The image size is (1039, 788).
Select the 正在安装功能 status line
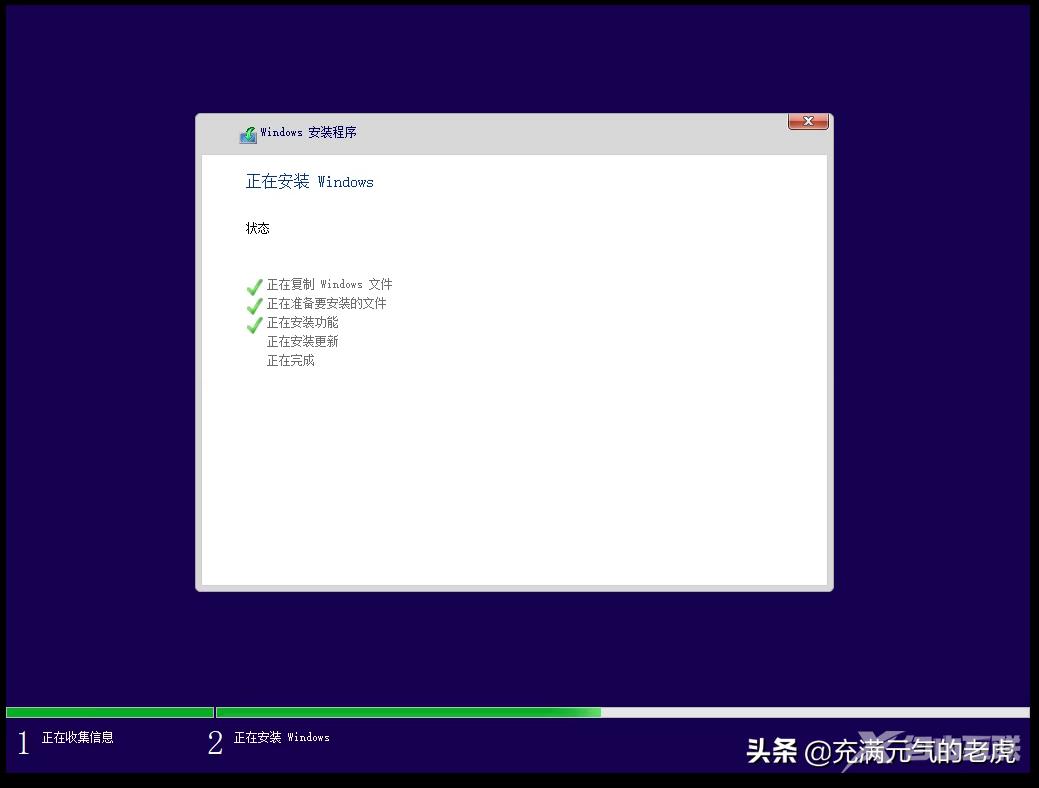pyautogui.click(x=302, y=323)
